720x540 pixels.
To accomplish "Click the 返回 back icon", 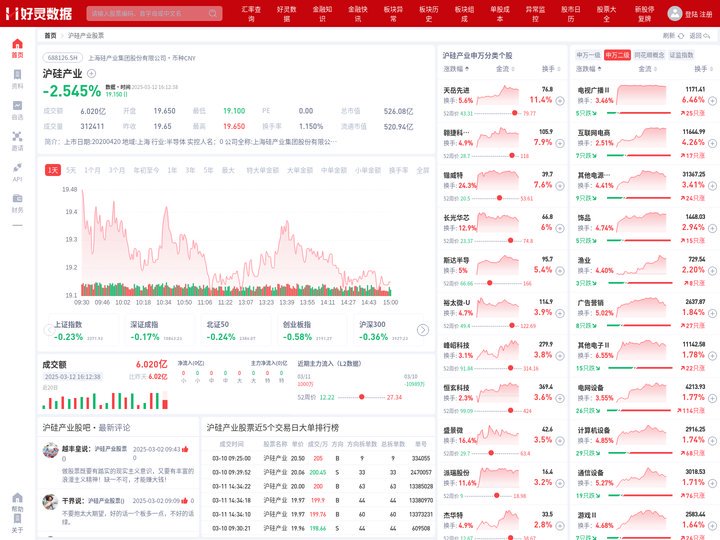I will (706, 36).
